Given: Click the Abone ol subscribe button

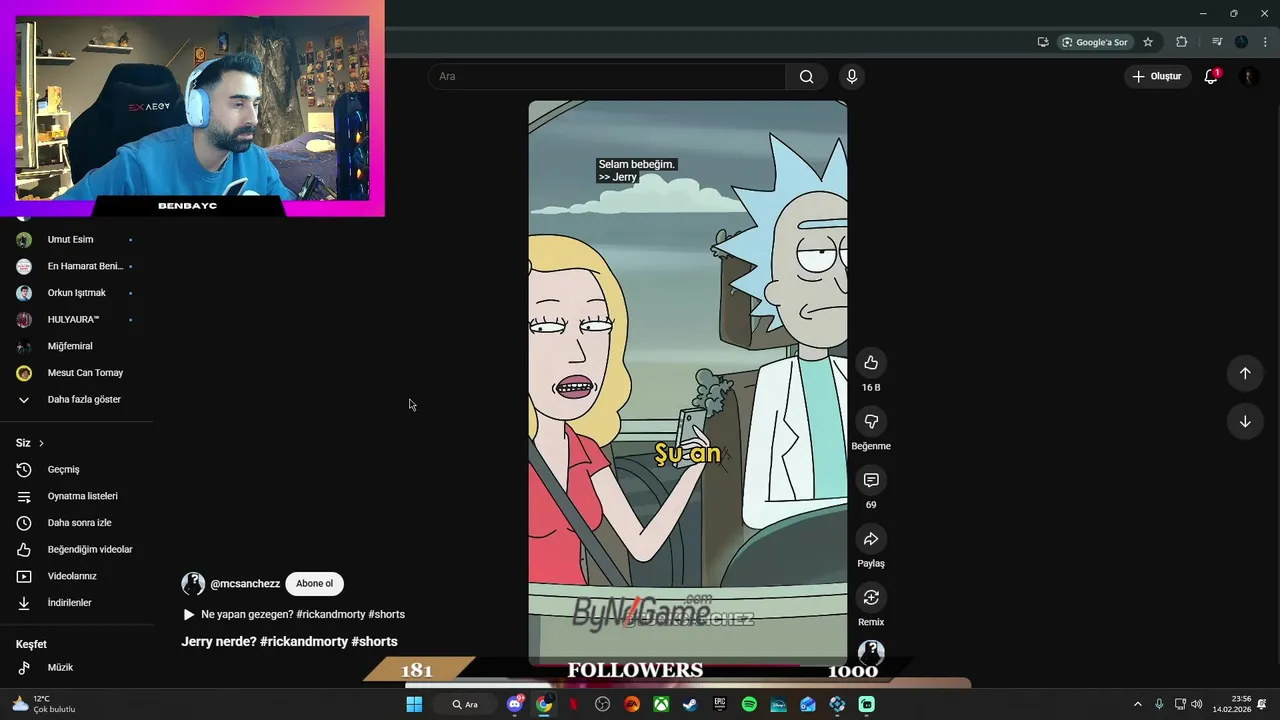Looking at the screenshot, I should click(314, 584).
